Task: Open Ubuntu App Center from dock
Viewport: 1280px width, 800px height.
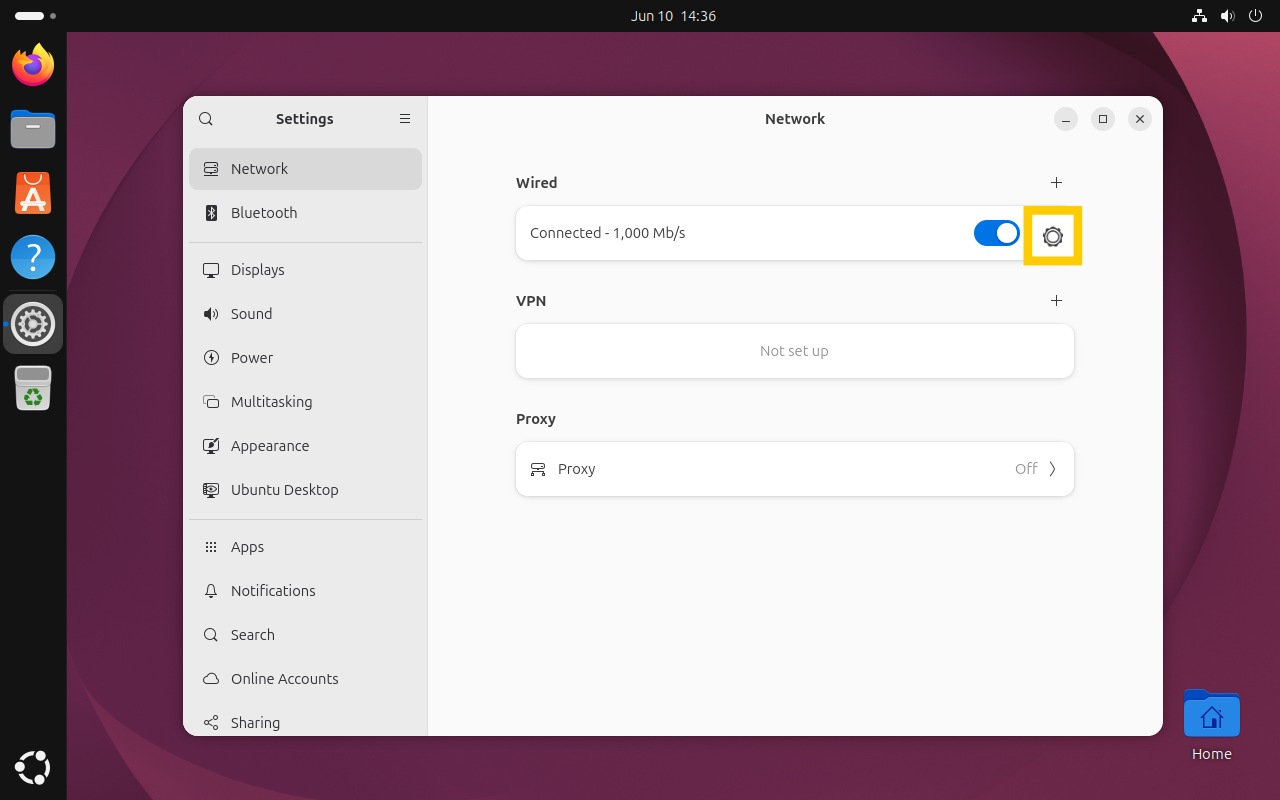Action: point(33,193)
